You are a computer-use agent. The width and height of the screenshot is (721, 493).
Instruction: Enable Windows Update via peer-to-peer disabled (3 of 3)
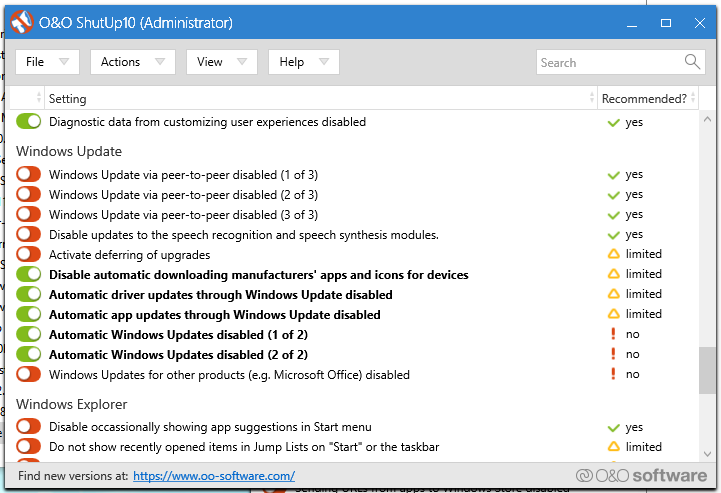pos(29,214)
